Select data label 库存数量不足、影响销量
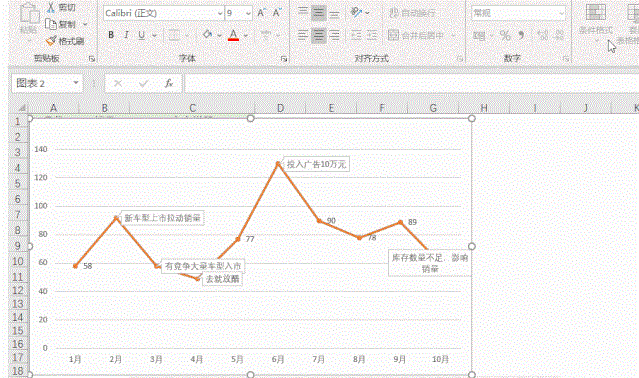Image resolution: width=639 pixels, height=378 pixels. point(430,263)
